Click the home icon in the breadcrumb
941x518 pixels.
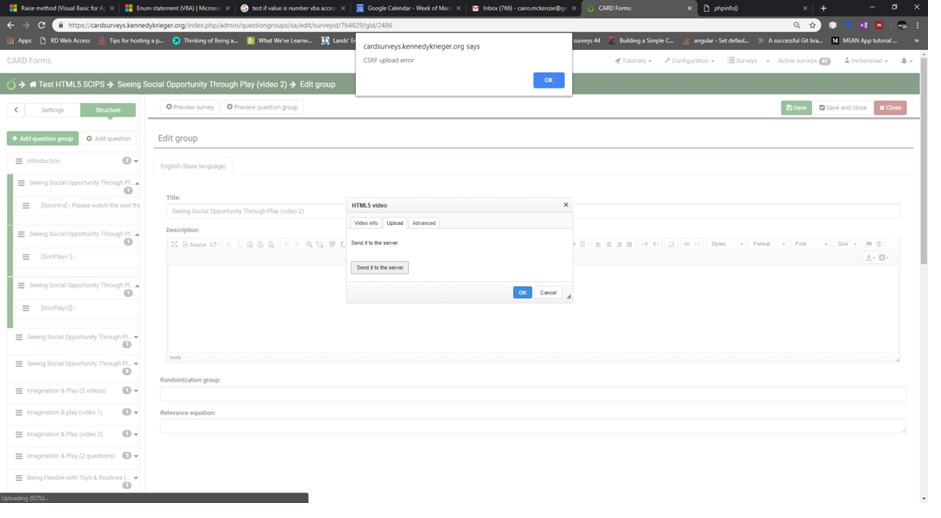click(33, 85)
